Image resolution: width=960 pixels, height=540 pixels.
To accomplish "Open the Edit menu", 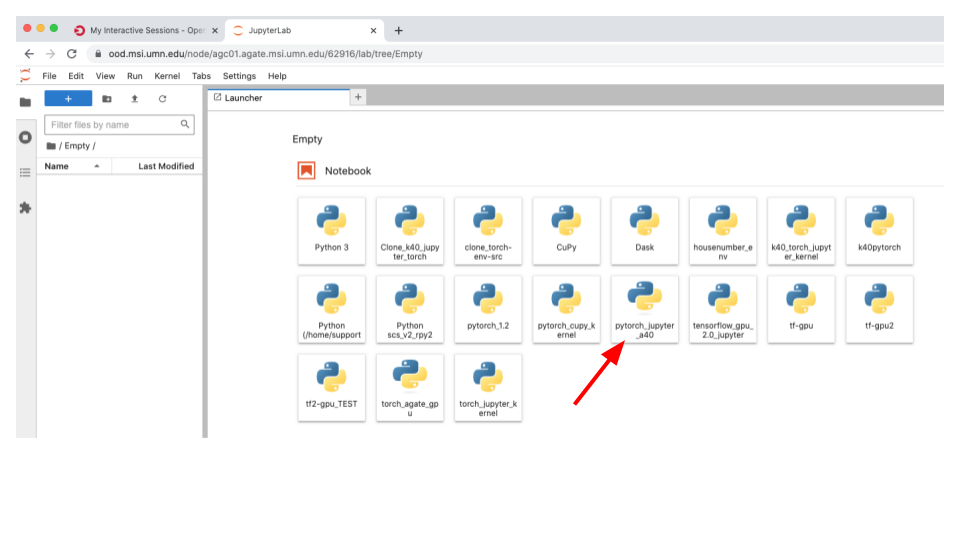I will 76,76.
